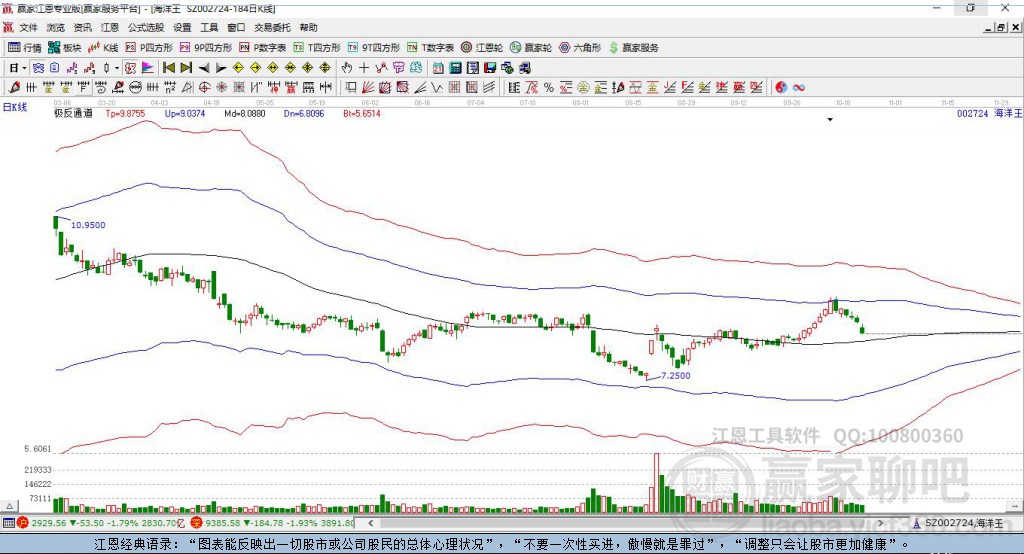Click the 002724 海洋王 stock label
Viewport: 1024px width, 554px height.
[989, 114]
